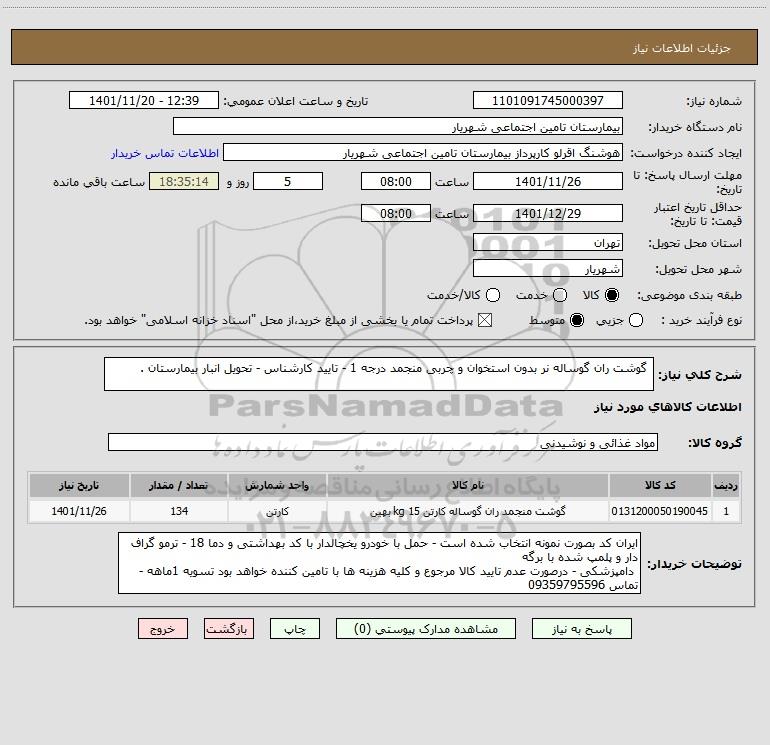Select the جزیی purchase type radio
770x745 pixels.
point(636,321)
